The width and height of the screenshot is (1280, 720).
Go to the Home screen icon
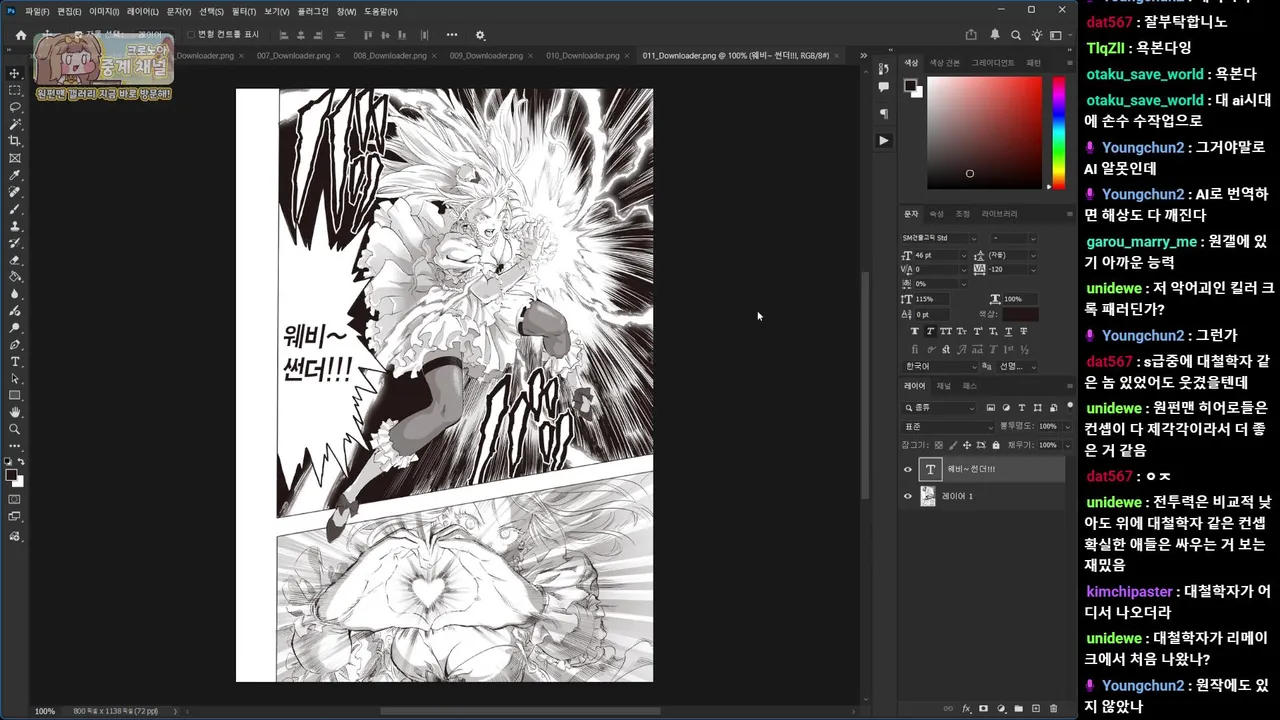click(20, 35)
